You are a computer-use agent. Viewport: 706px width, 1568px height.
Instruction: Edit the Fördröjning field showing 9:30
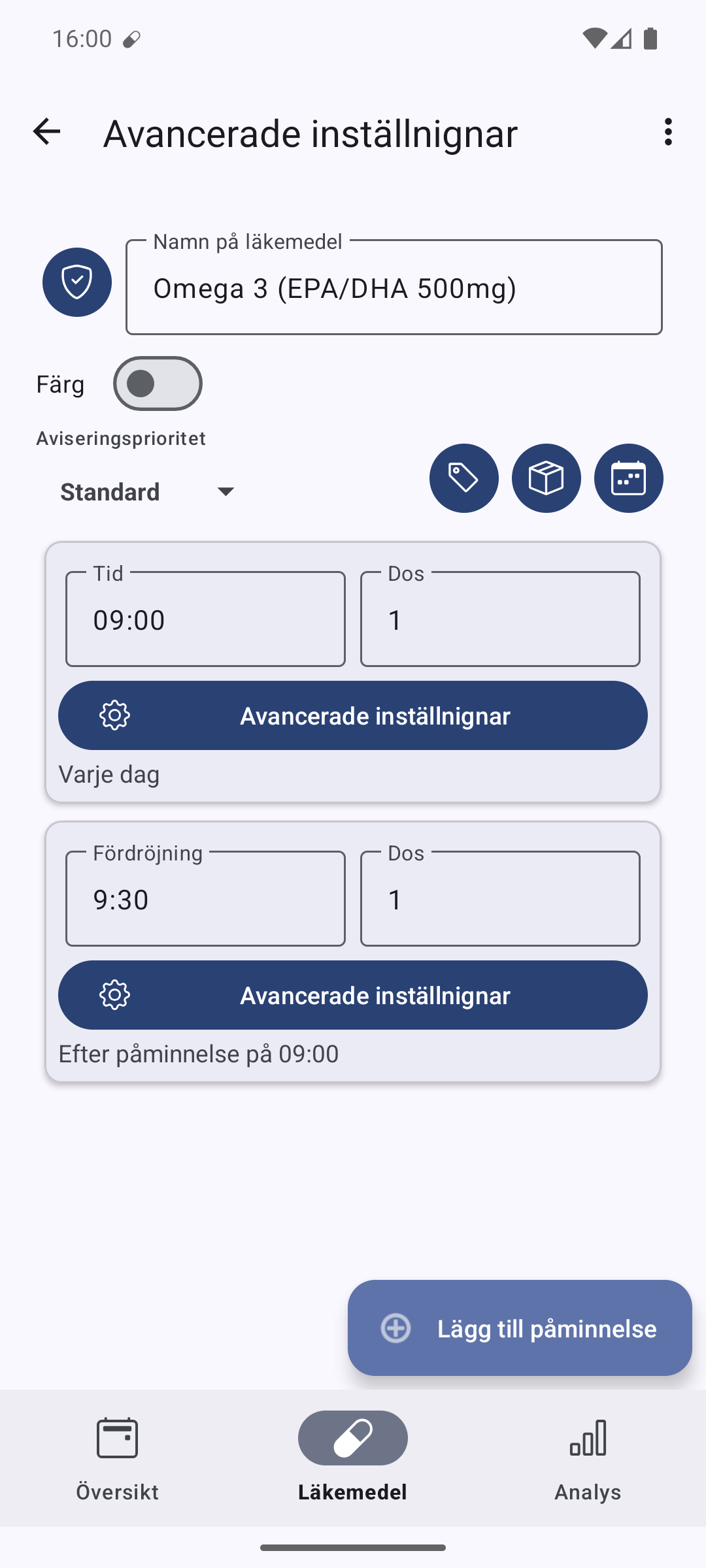(x=205, y=898)
